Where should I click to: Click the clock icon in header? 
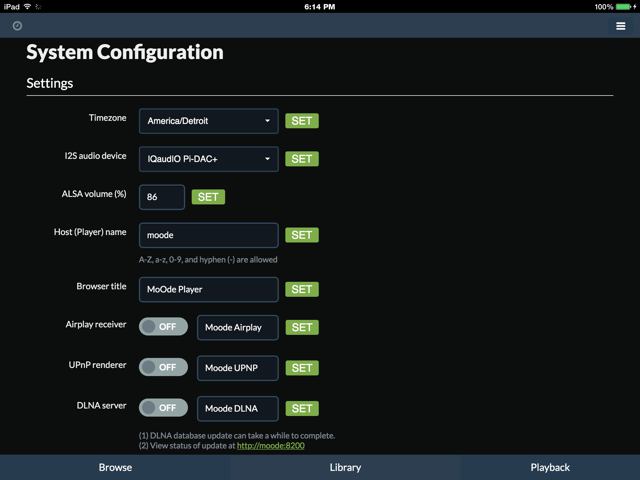pyautogui.click(x=17, y=26)
